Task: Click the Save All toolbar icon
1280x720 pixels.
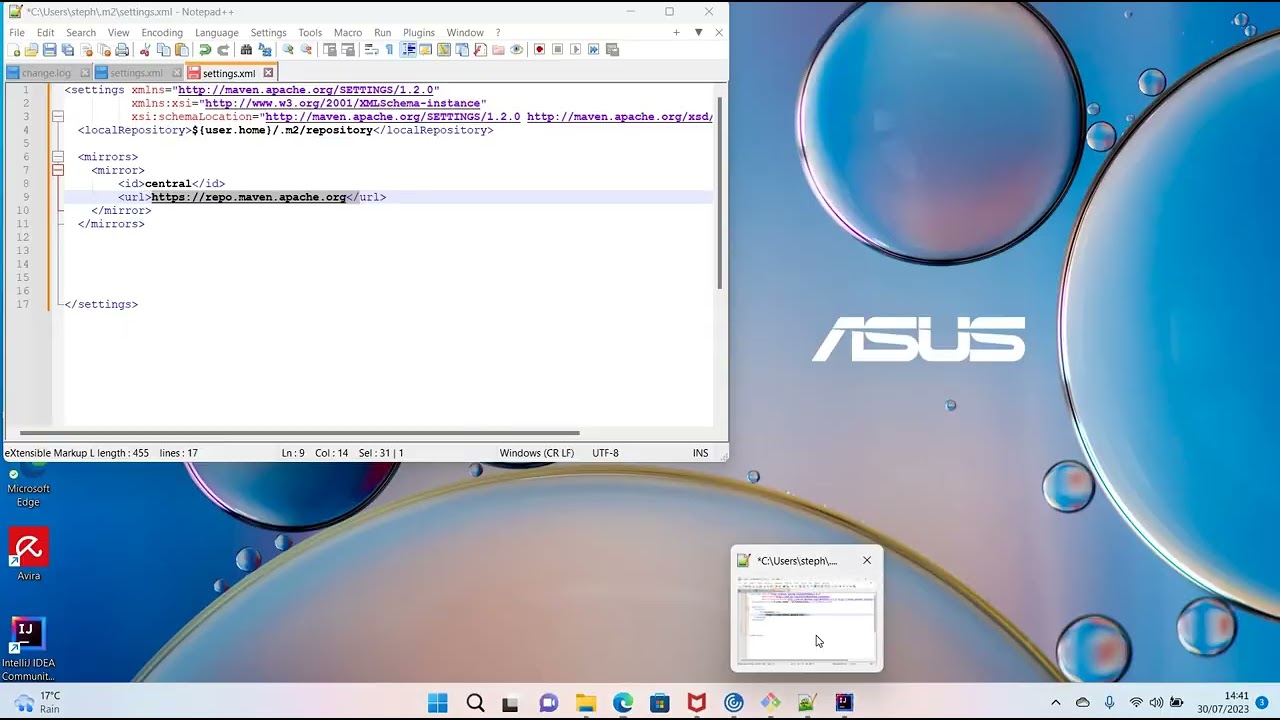Action: point(67,49)
